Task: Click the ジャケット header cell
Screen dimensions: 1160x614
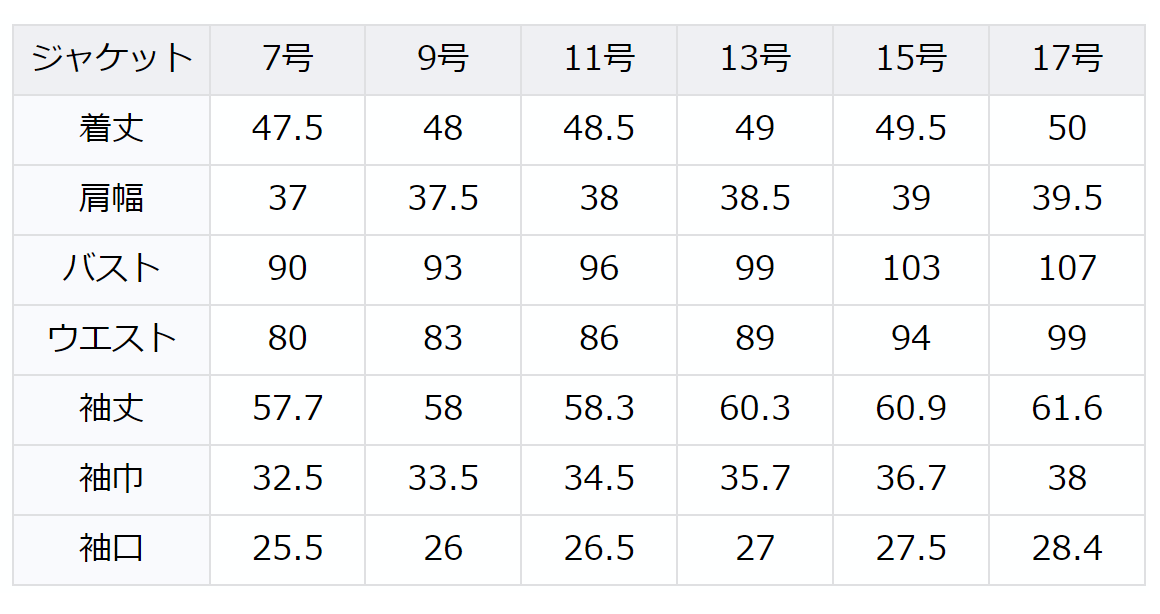Action: pyautogui.click(x=111, y=59)
